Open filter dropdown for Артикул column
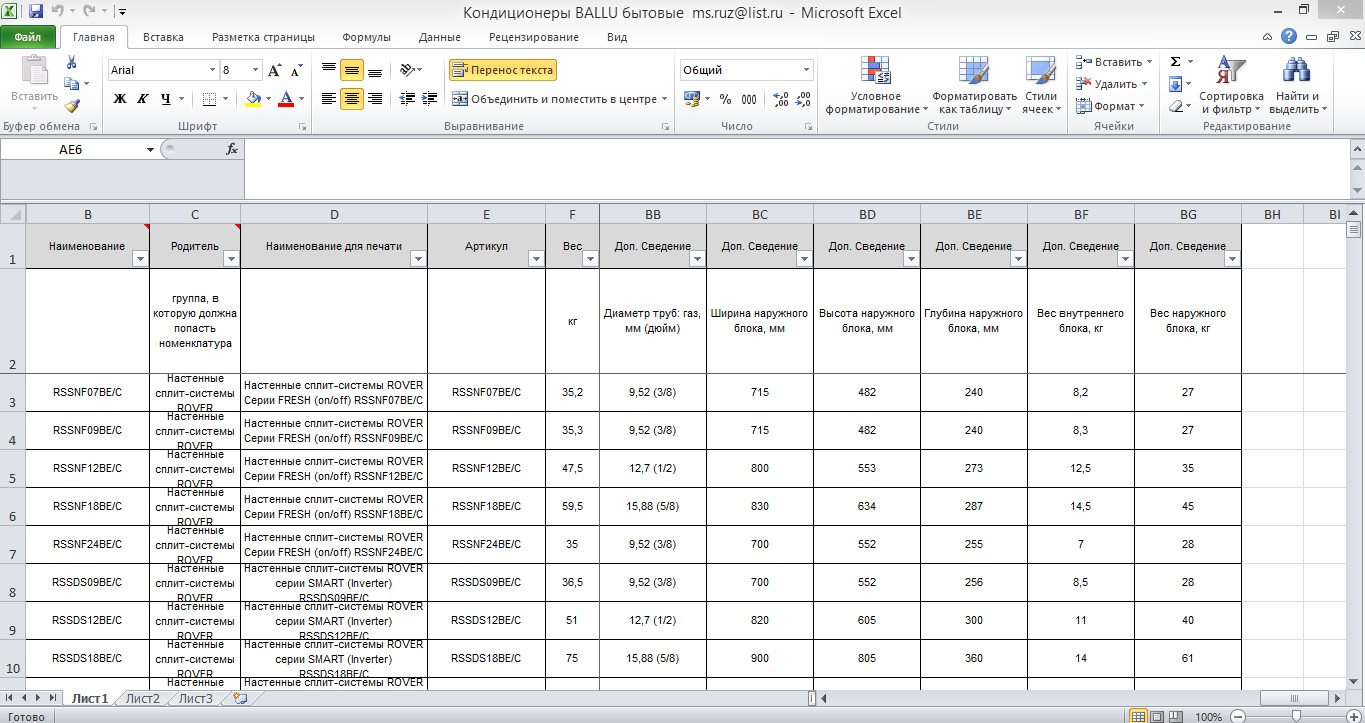This screenshot has height=723, width=1365. point(536,259)
